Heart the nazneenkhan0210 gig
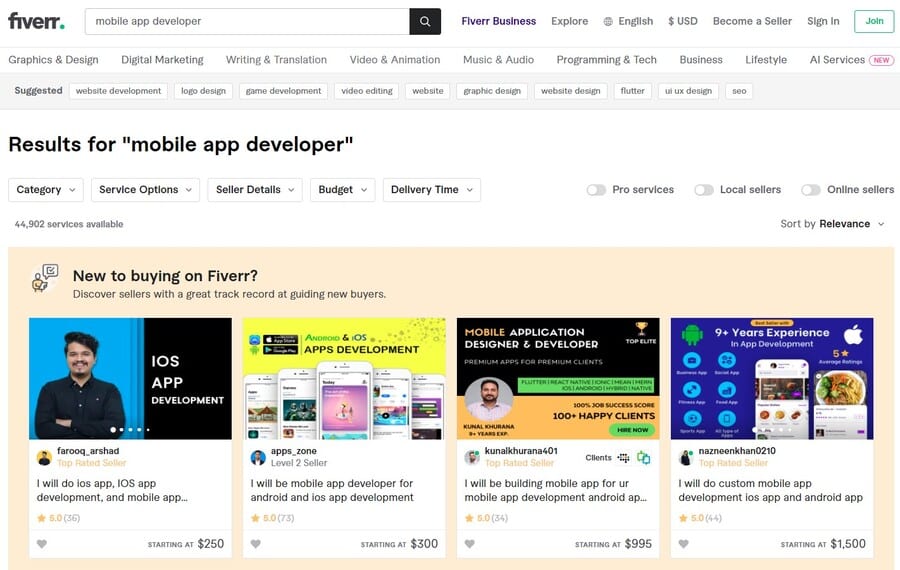 tap(683, 544)
